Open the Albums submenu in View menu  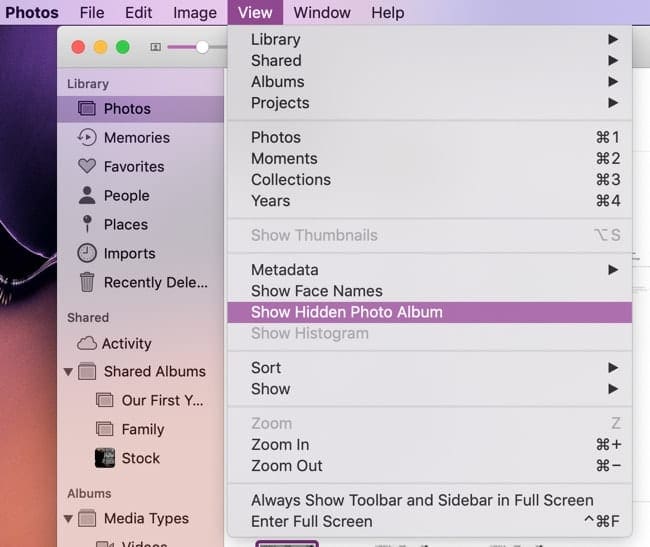pos(429,82)
